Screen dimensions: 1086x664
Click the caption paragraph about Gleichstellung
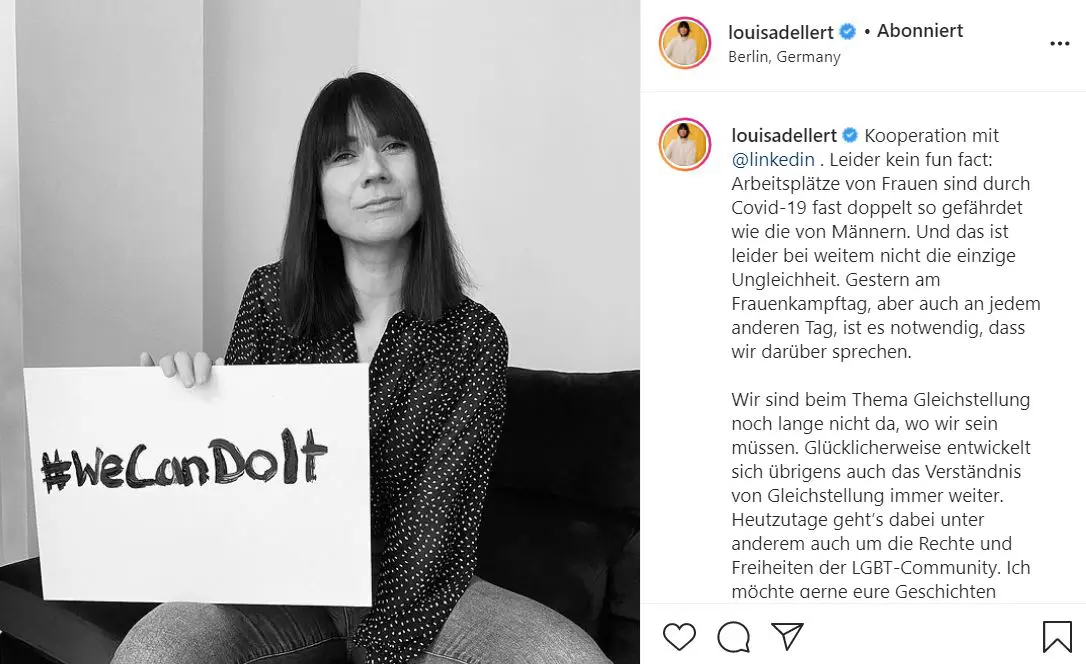pos(881,495)
